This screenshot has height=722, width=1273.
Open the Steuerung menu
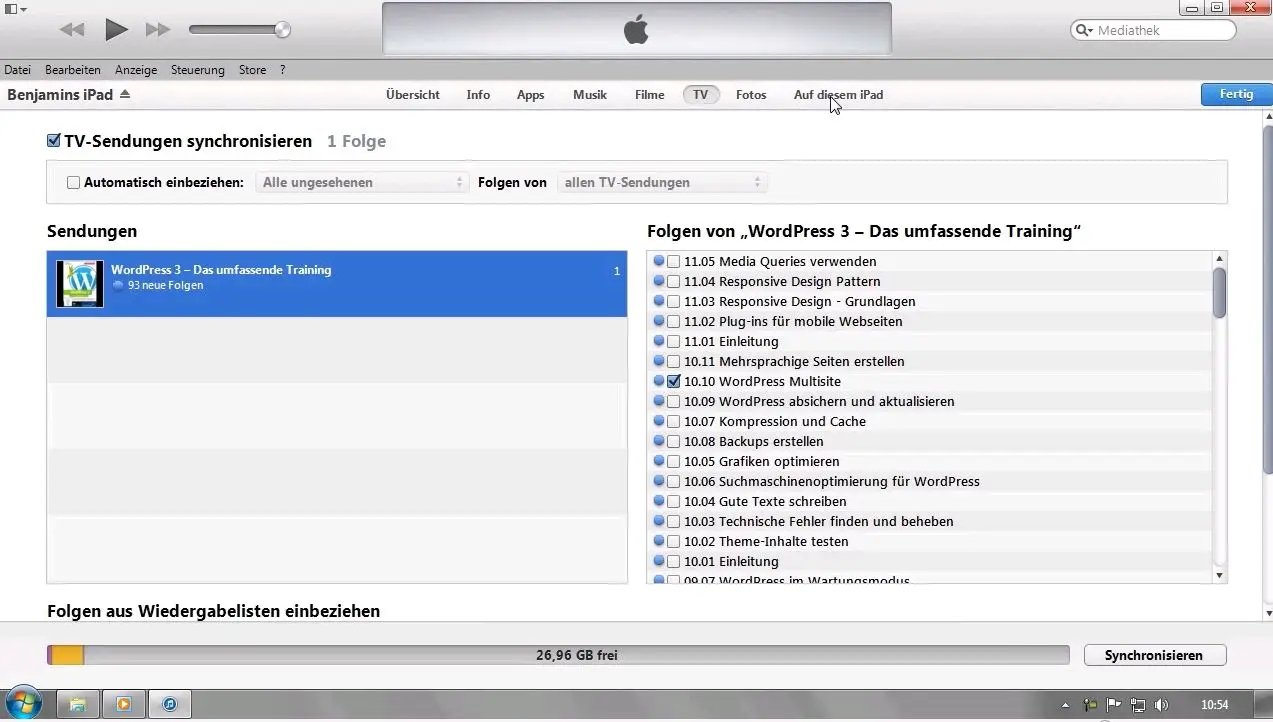(198, 70)
